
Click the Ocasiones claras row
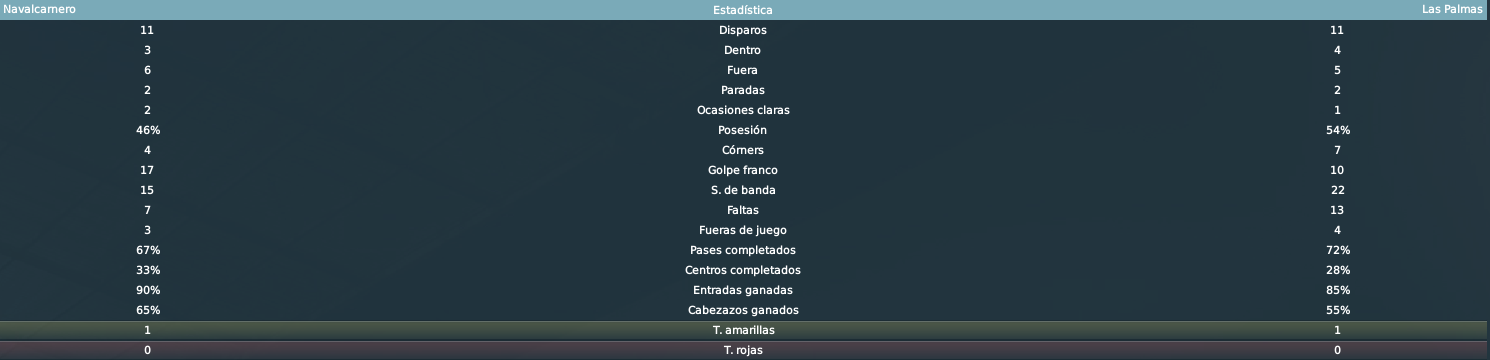click(x=745, y=110)
